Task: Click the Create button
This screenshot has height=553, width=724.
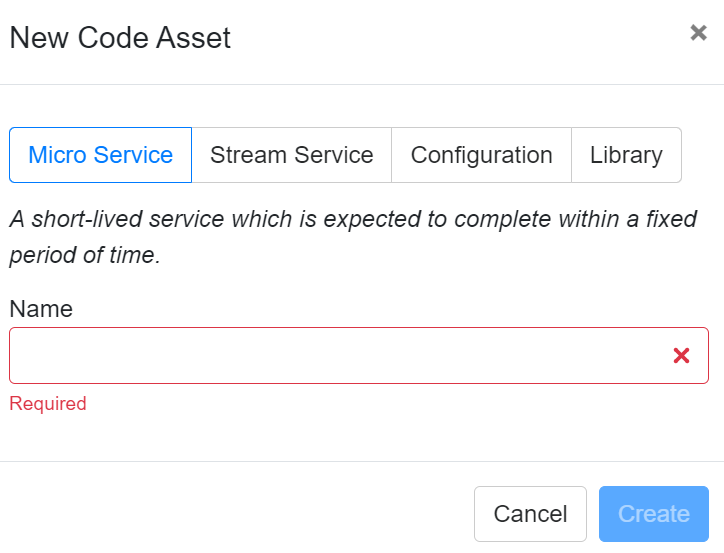Action: click(x=653, y=514)
